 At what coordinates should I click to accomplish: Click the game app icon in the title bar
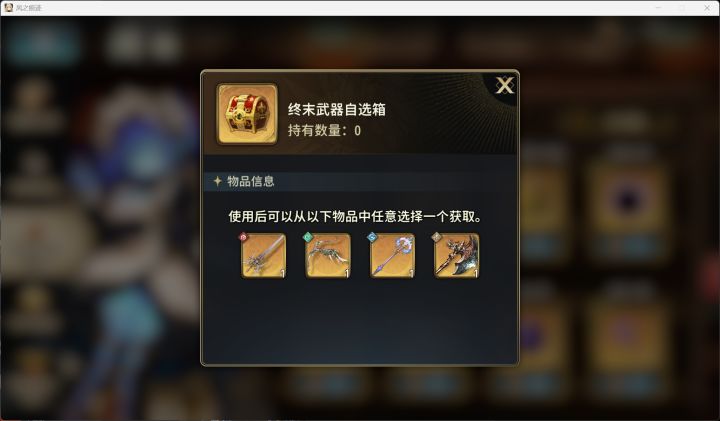[8, 7]
